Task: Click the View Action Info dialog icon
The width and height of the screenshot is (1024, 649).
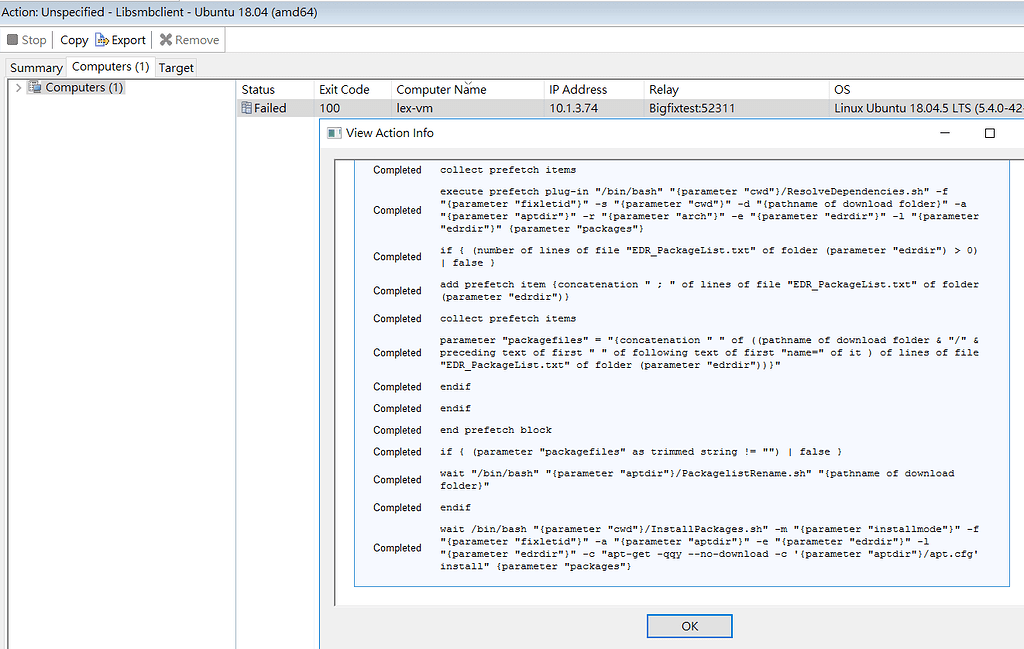Action: click(333, 132)
